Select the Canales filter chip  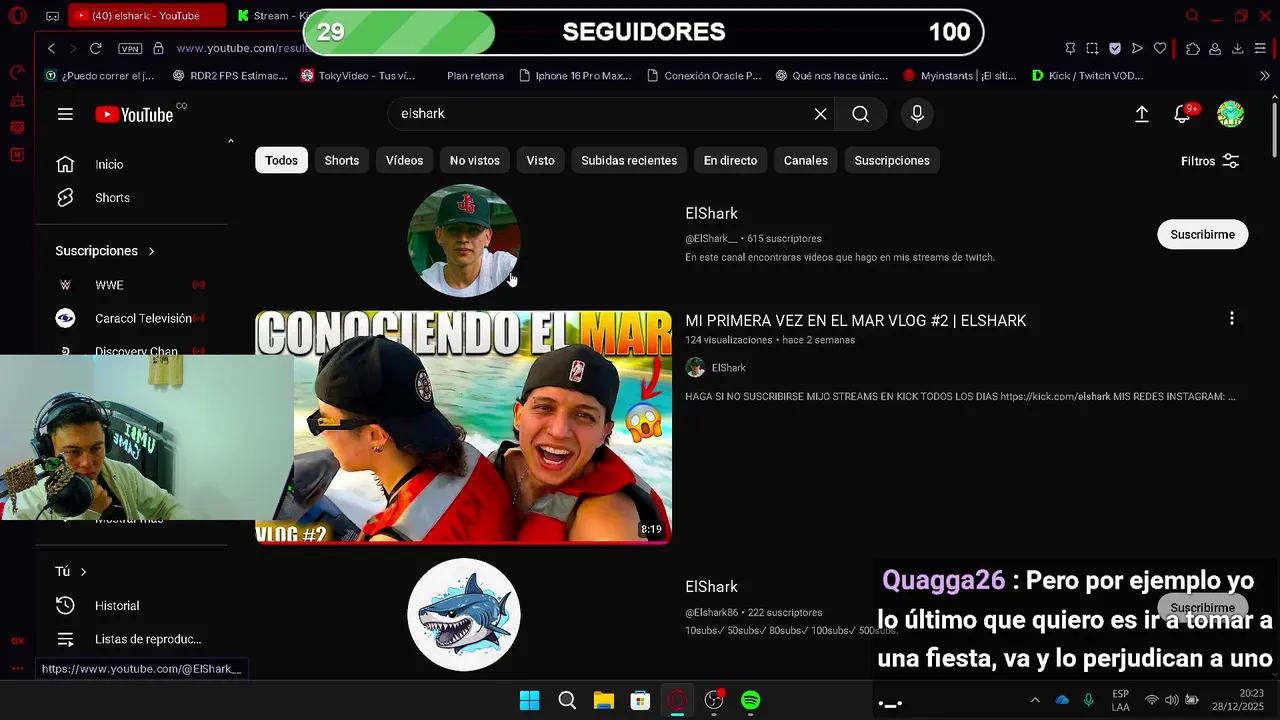coord(805,160)
